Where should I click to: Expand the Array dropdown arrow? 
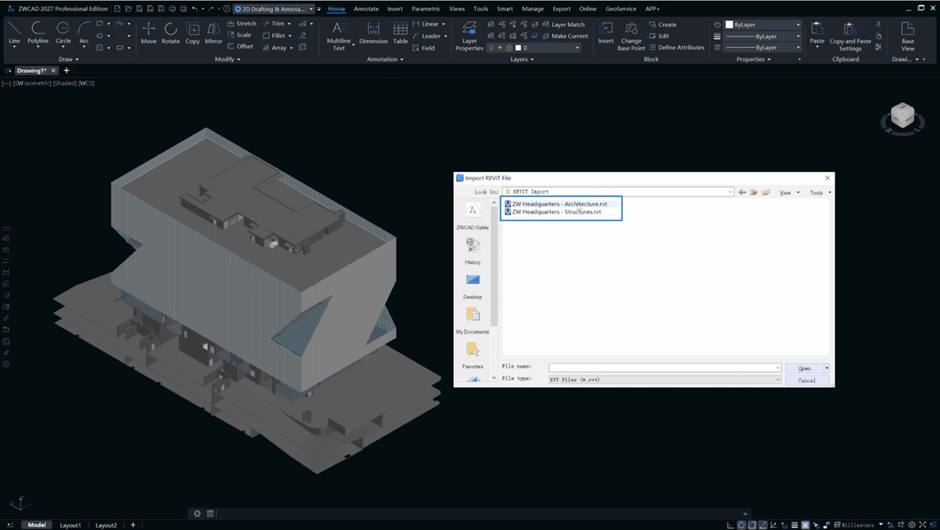click(291, 48)
